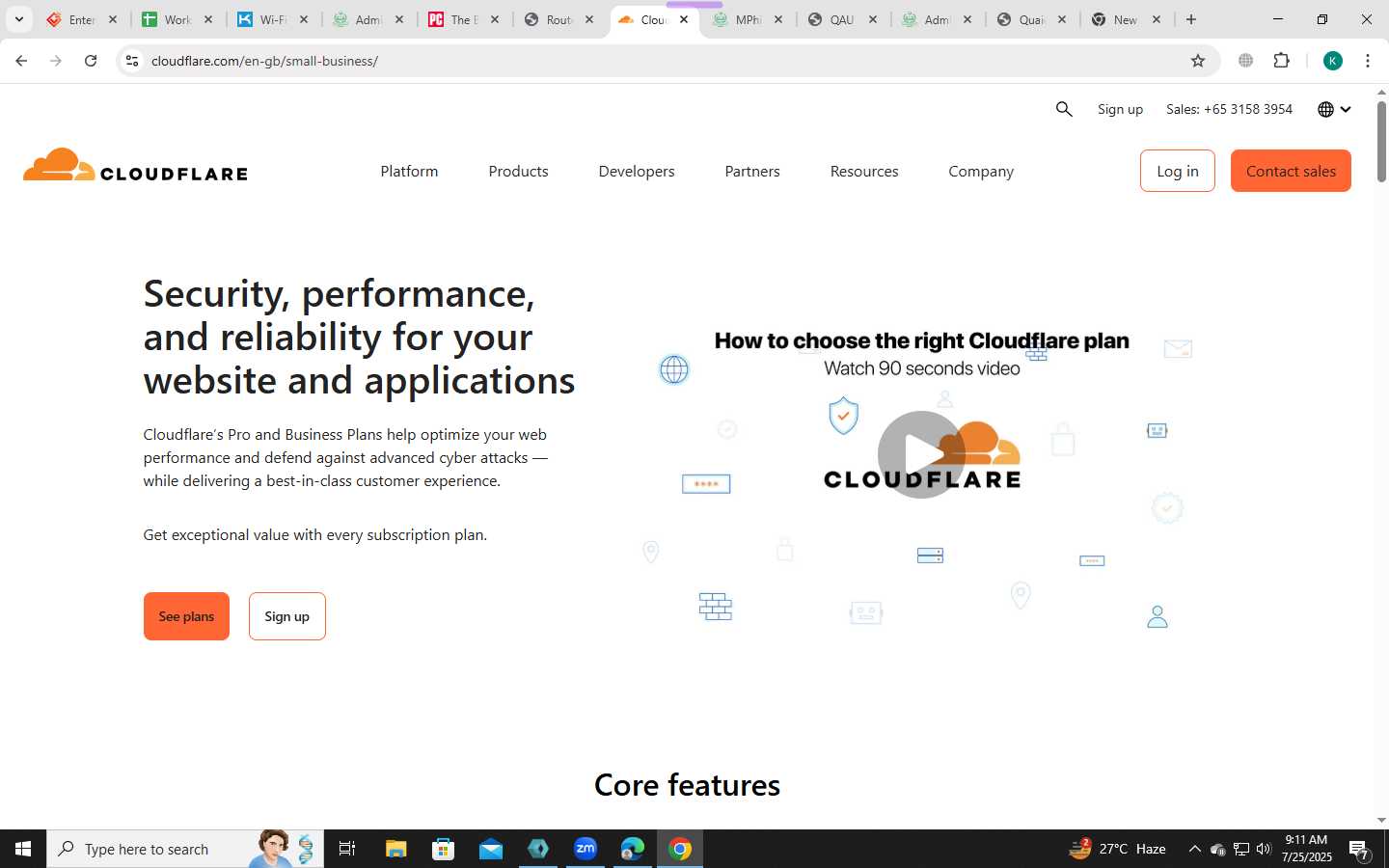Show hidden system tray icons
1389x868 pixels.
point(1194,849)
